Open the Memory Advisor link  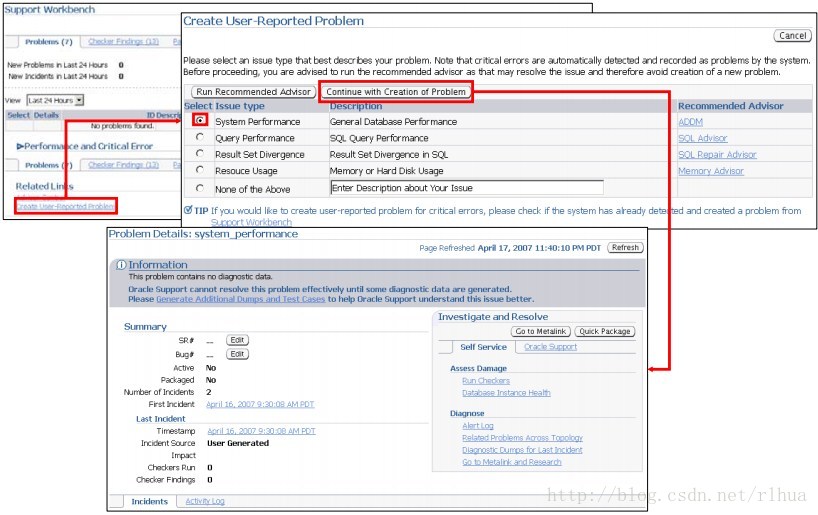(x=711, y=171)
